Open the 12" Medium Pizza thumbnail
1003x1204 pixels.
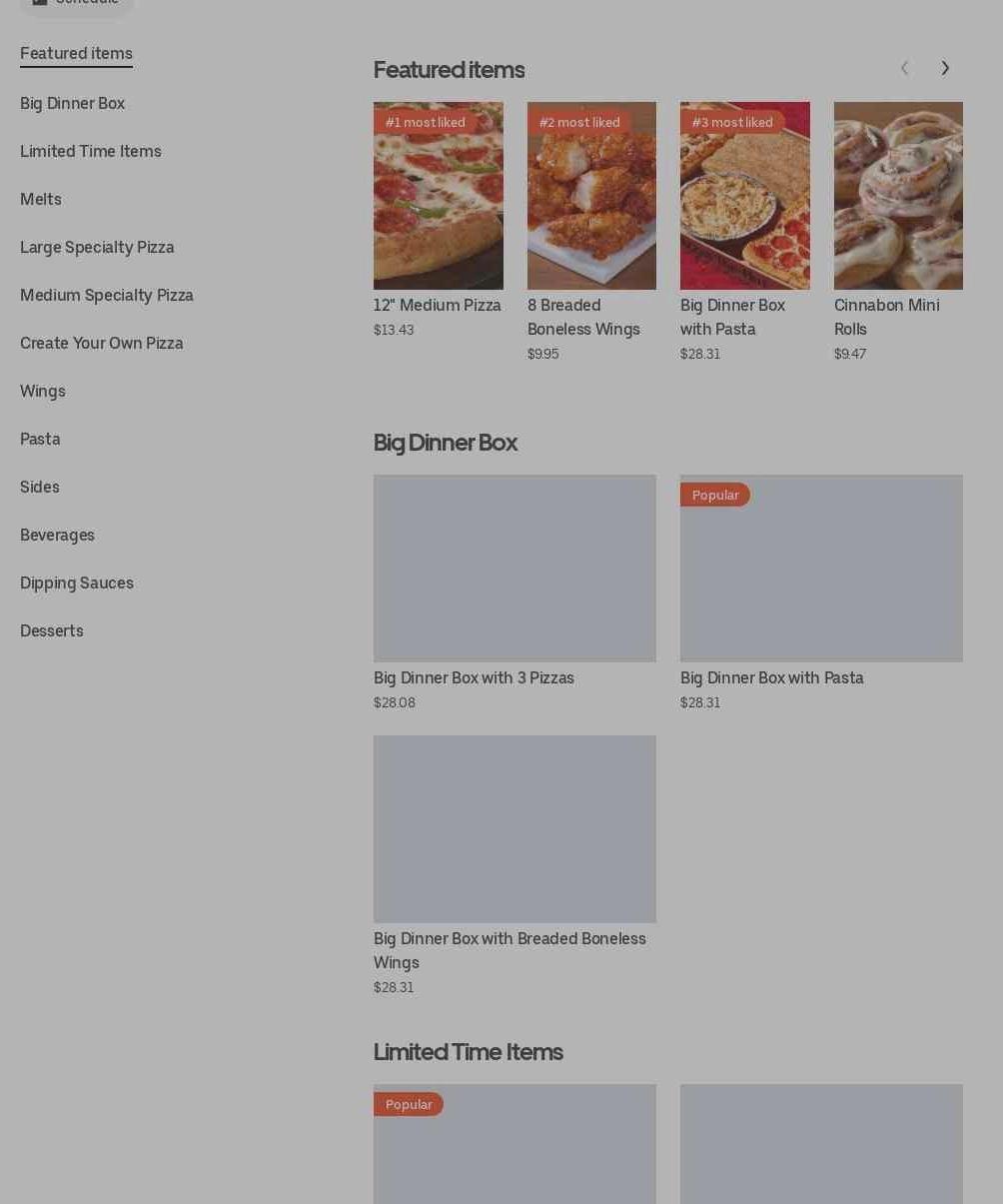439,196
